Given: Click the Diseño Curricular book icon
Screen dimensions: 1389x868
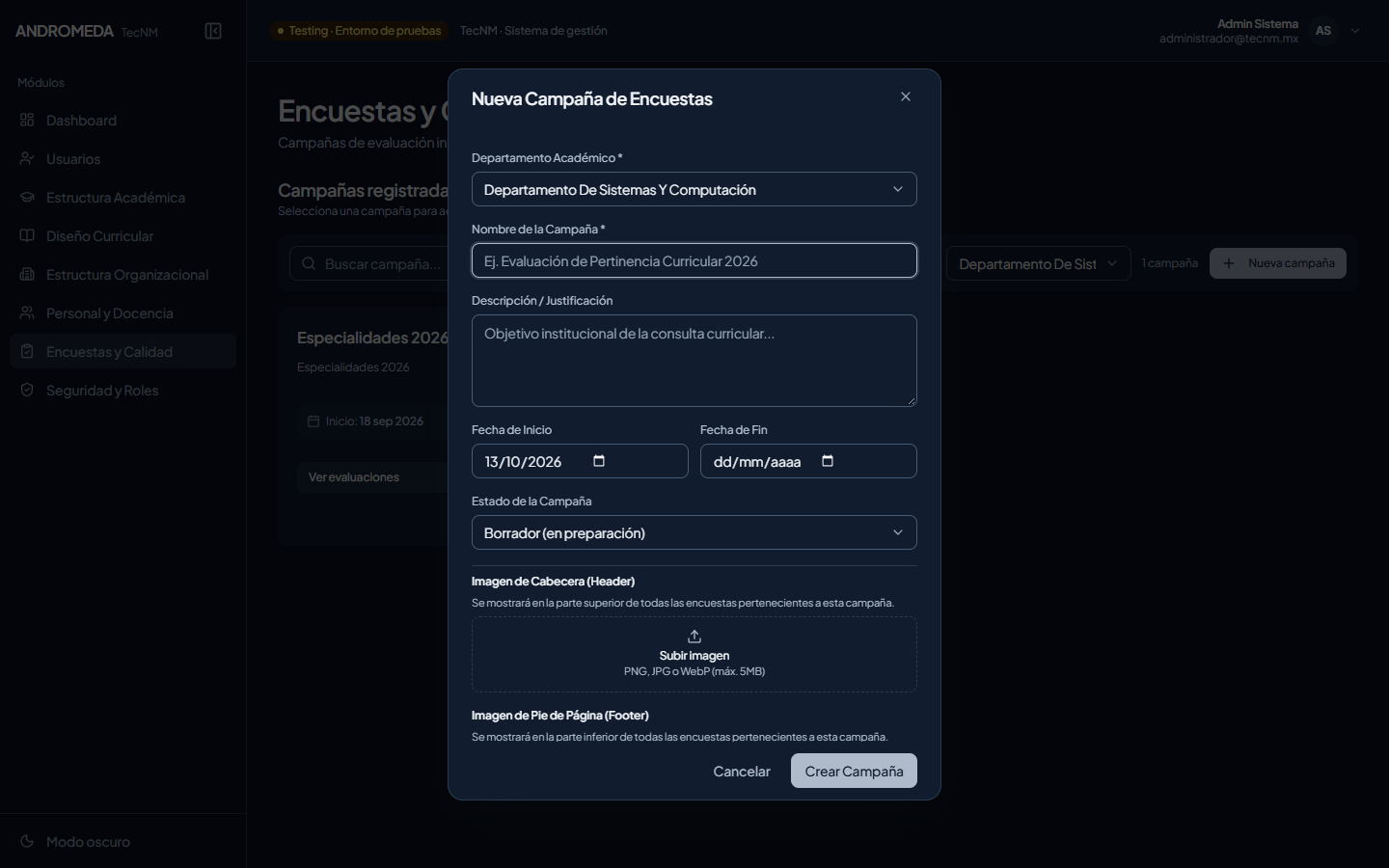Looking at the screenshot, I should coord(27,236).
